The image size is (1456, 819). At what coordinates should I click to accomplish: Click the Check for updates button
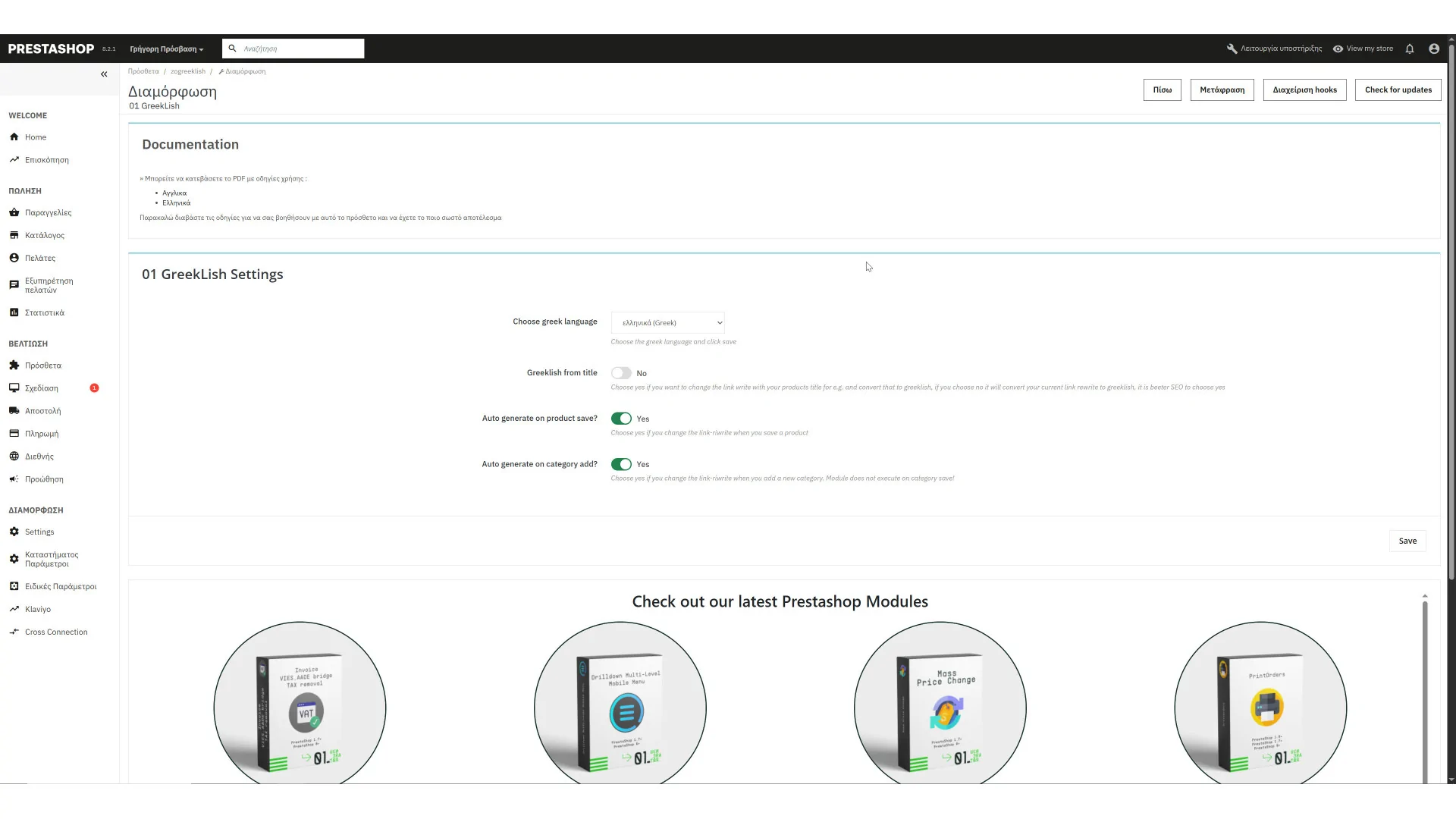pos(1398,89)
